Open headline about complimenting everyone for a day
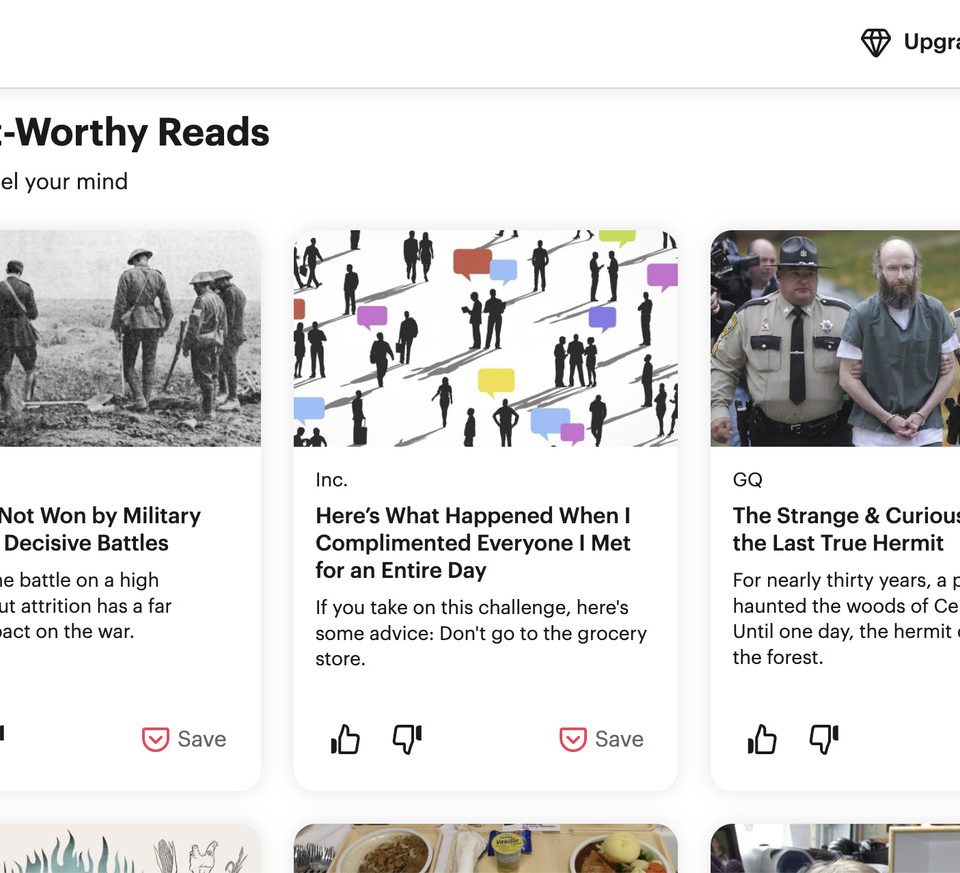This screenshot has height=873, width=960. [473, 543]
